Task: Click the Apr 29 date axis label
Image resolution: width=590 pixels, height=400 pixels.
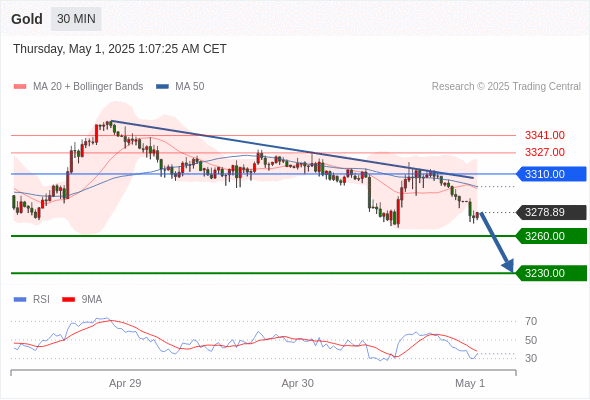Action: (125, 383)
